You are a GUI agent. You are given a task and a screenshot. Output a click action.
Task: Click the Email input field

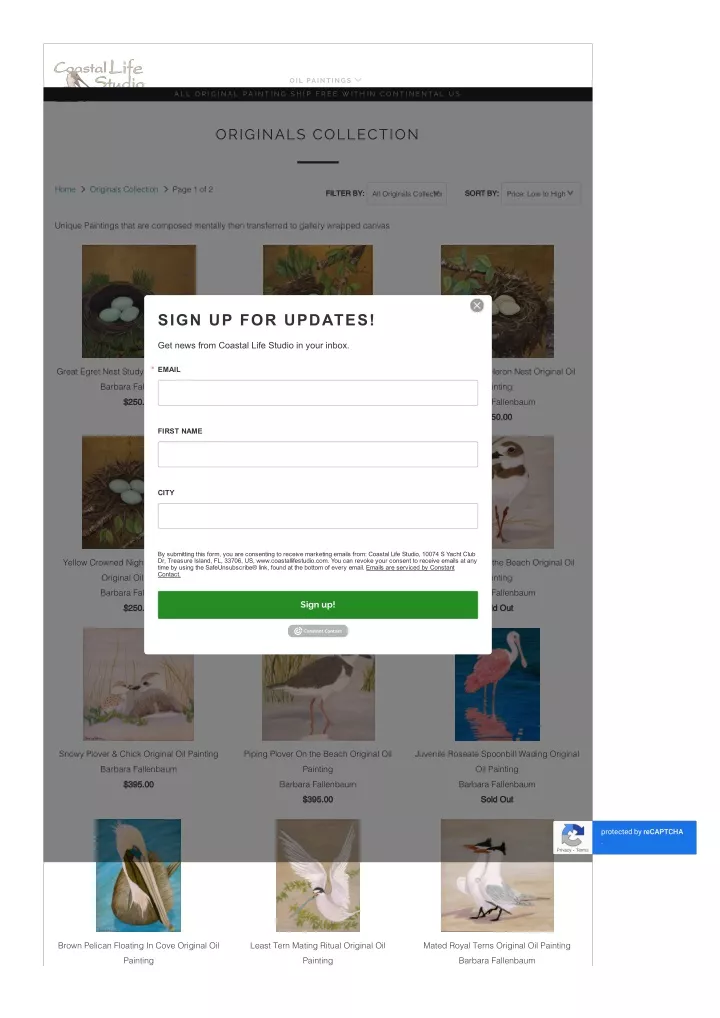point(317,393)
